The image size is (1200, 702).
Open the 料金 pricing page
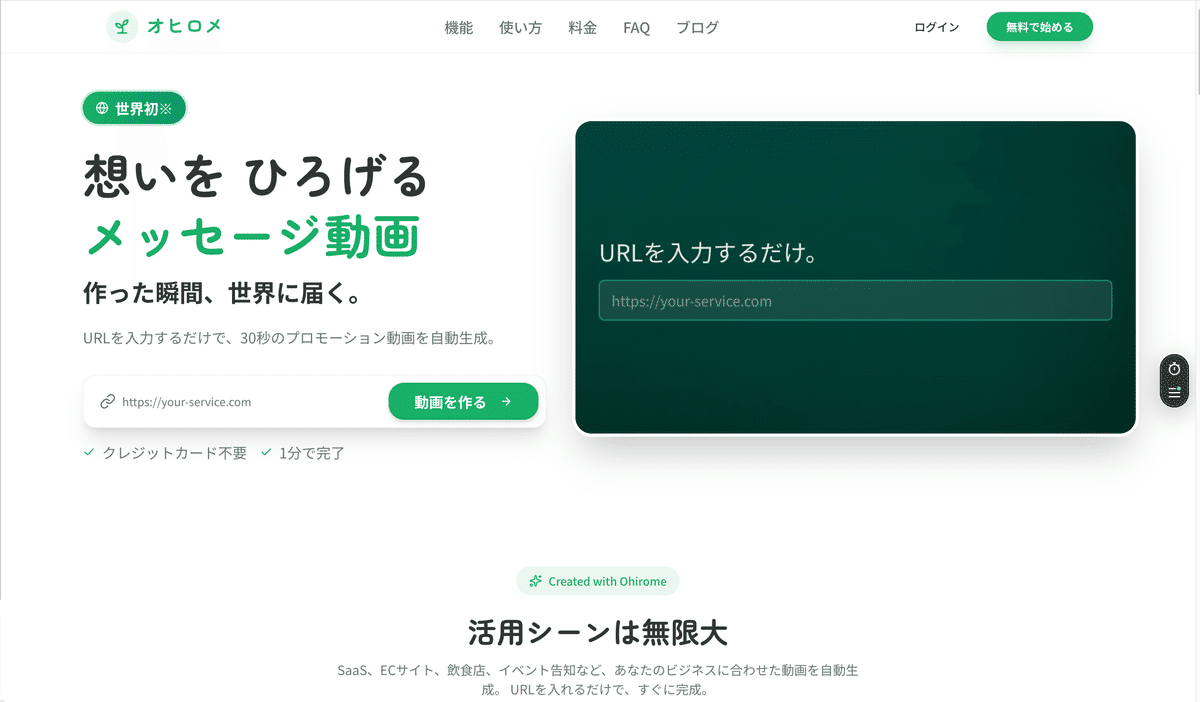click(x=582, y=28)
